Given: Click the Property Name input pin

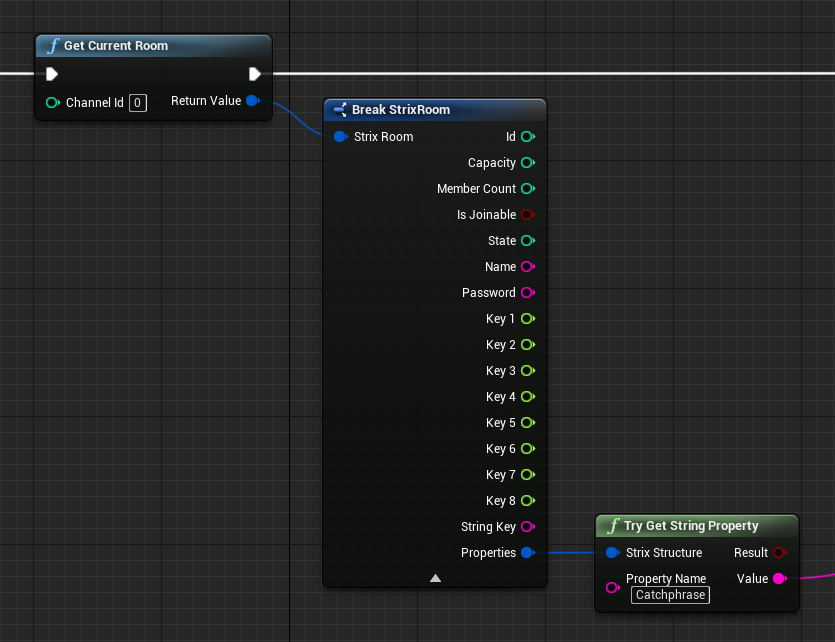Looking at the screenshot, I should [613, 588].
